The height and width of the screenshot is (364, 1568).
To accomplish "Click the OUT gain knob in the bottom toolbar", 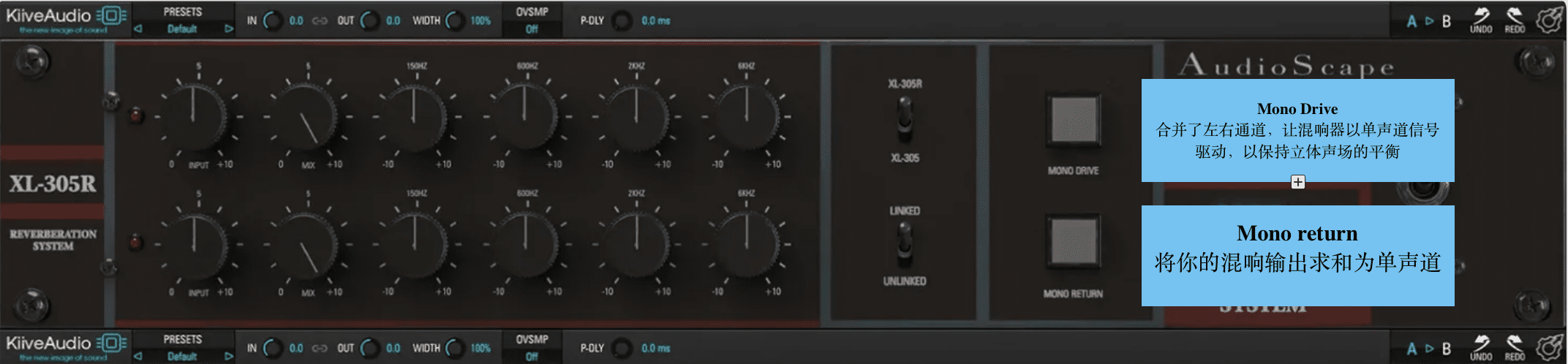I will click(x=370, y=348).
